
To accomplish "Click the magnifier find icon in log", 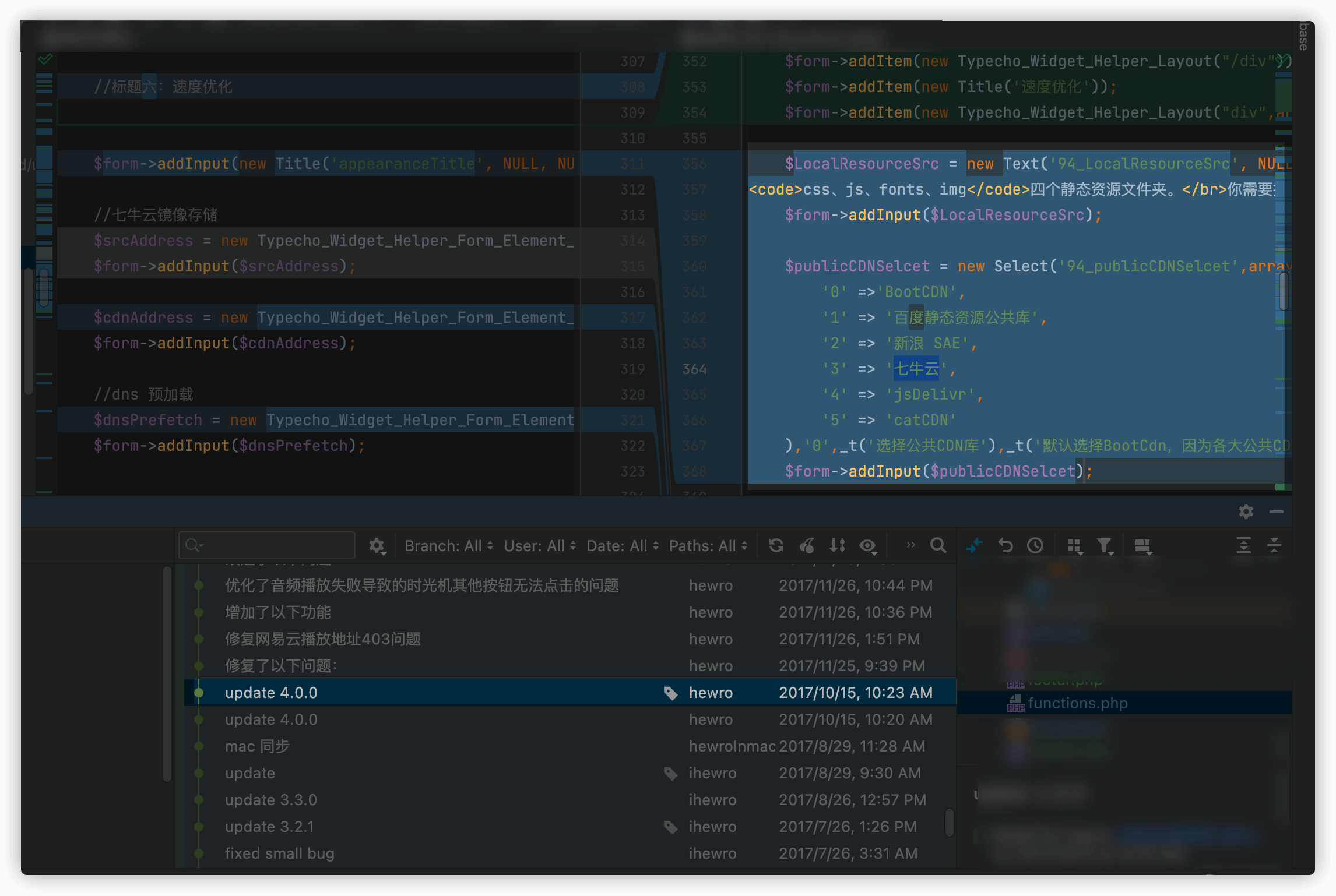I will coord(938,545).
